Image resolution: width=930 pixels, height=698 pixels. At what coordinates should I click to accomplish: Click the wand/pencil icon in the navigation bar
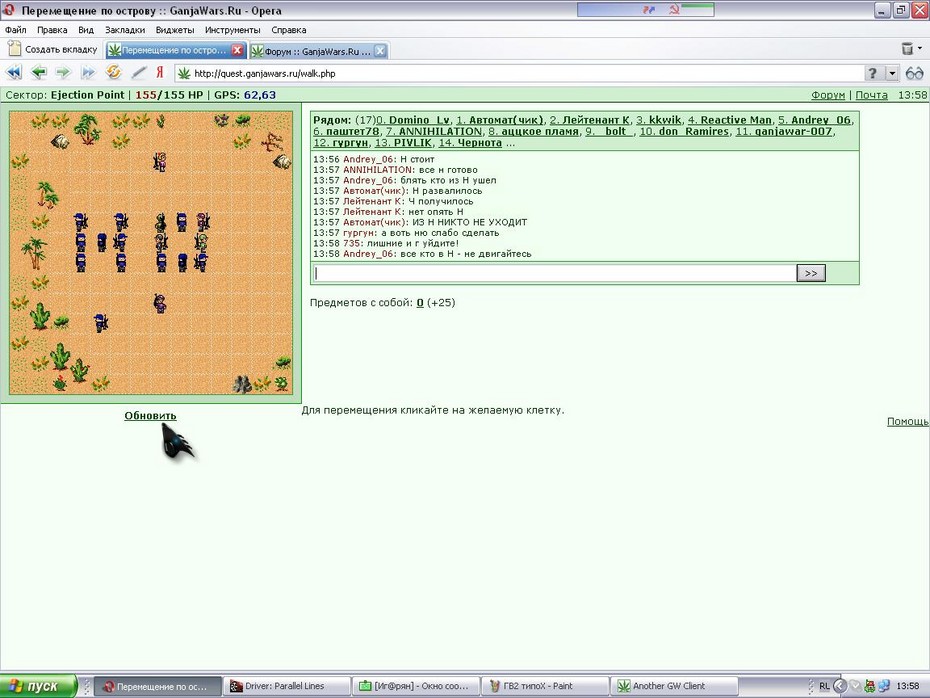coord(138,73)
